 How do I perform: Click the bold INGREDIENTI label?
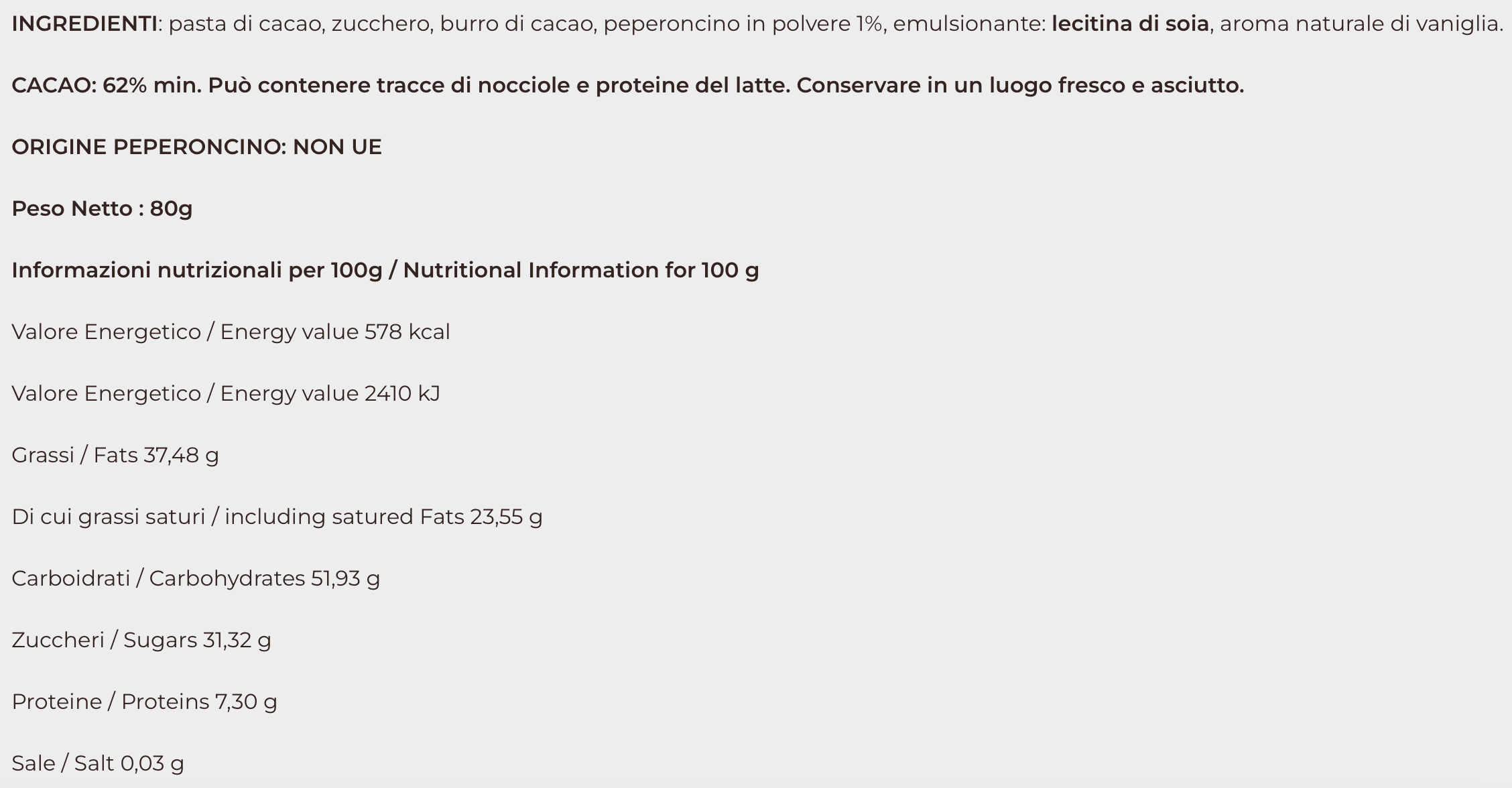click(x=84, y=24)
